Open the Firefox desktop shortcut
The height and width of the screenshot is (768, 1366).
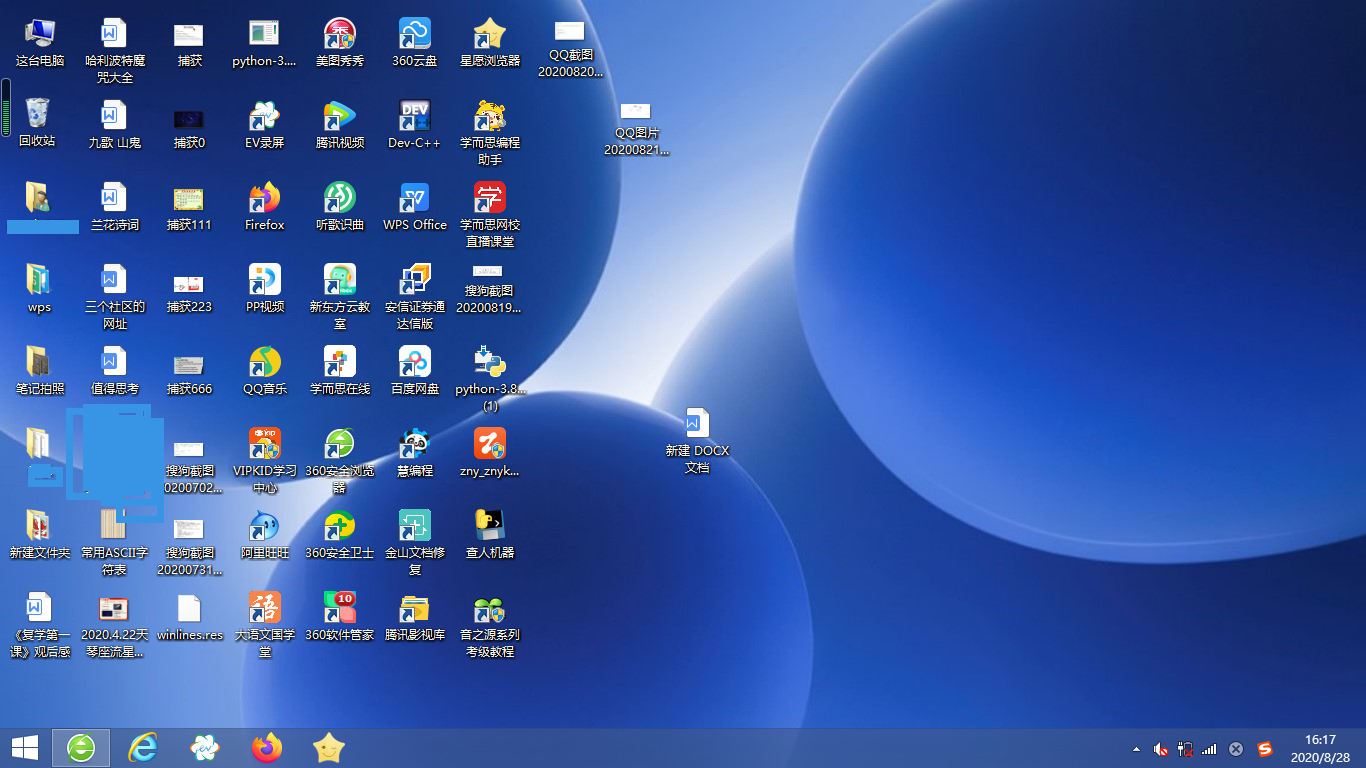(x=264, y=207)
